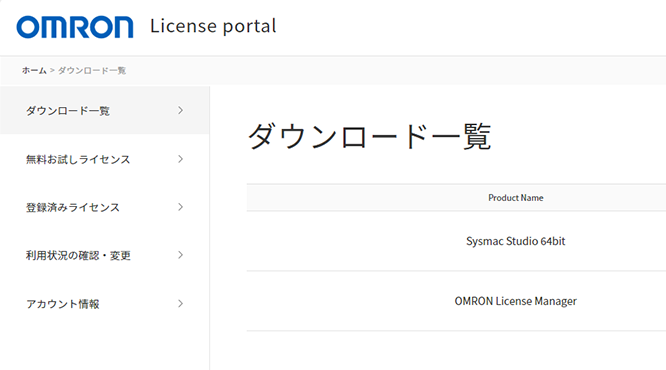The height and width of the screenshot is (370, 666).
Task: Click the ダウンロード一覧 breadcrumb entry
Action: click(92, 71)
